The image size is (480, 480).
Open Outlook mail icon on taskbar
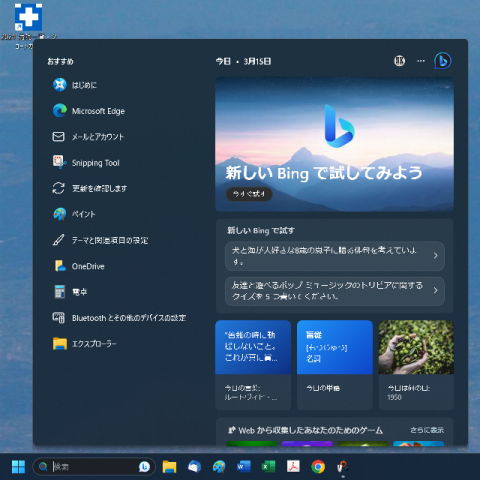coord(194,467)
